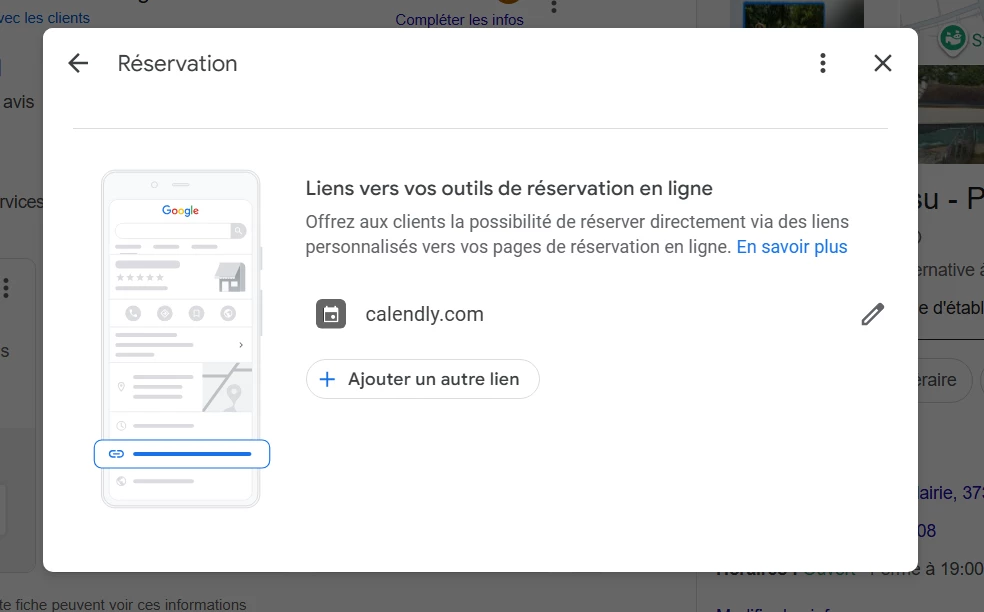Go back using the arrow beside Réservation

coord(78,63)
